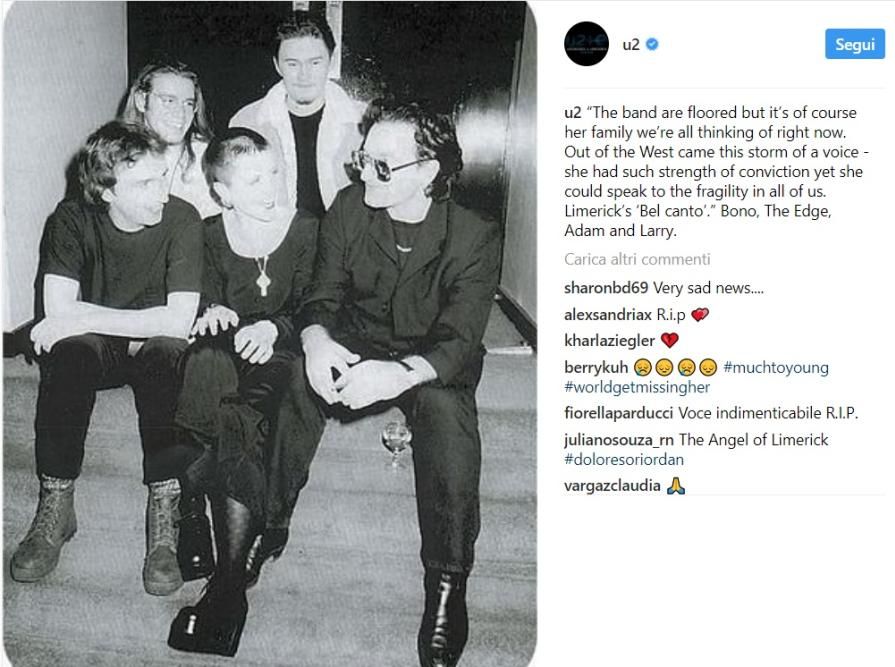
Task: Click the broken heart emoji by kharlaziegler
Action: click(670, 341)
